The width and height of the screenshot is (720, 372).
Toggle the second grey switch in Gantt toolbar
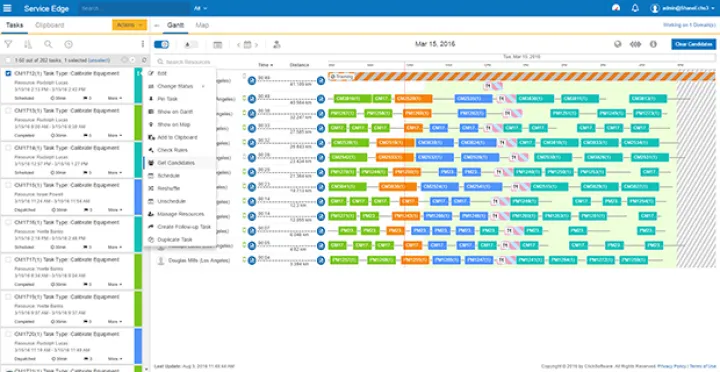click(x=191, y=45)
